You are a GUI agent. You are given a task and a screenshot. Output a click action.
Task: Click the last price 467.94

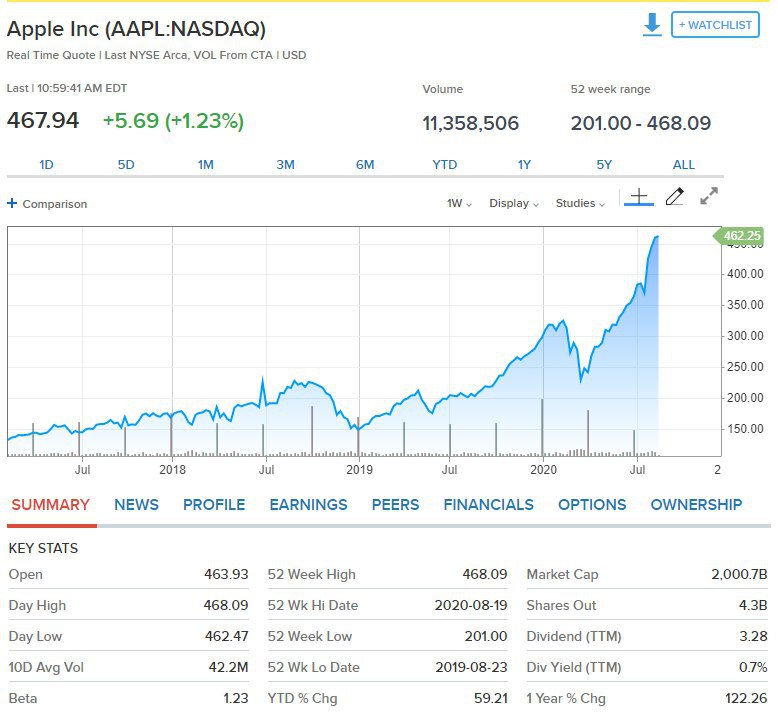click(43, 121)
